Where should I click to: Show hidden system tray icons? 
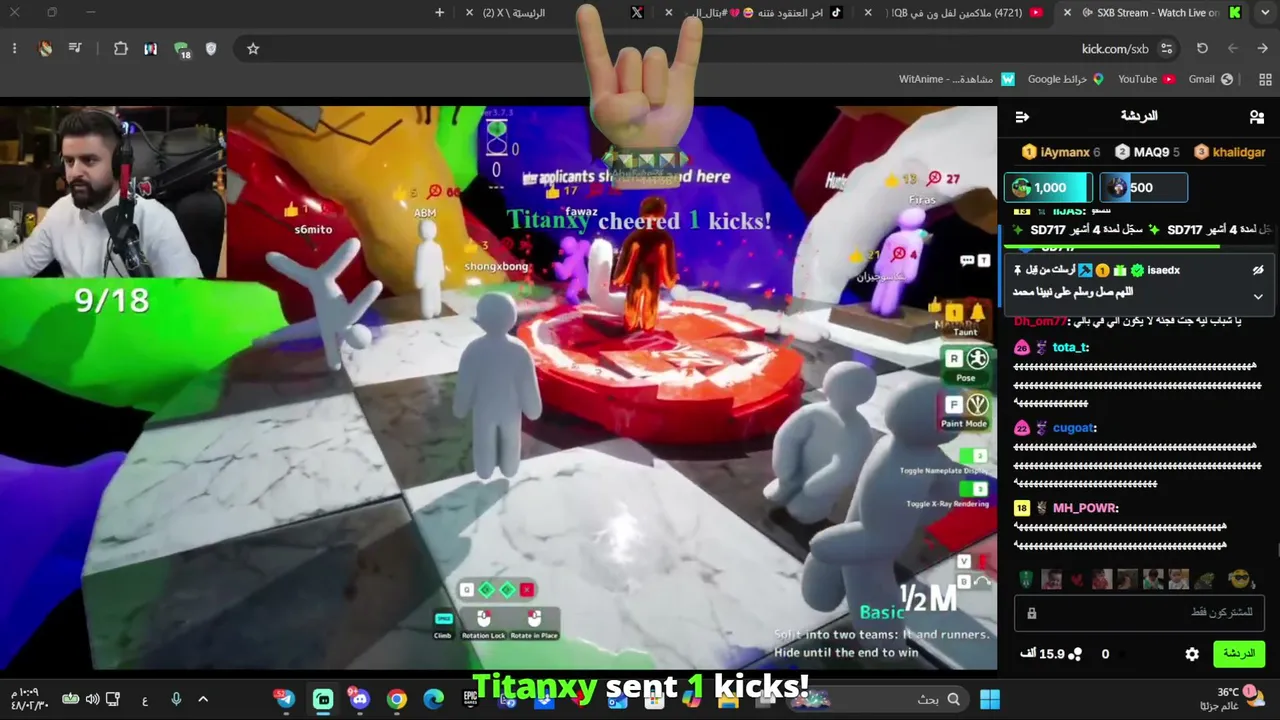tap(203, 699)
